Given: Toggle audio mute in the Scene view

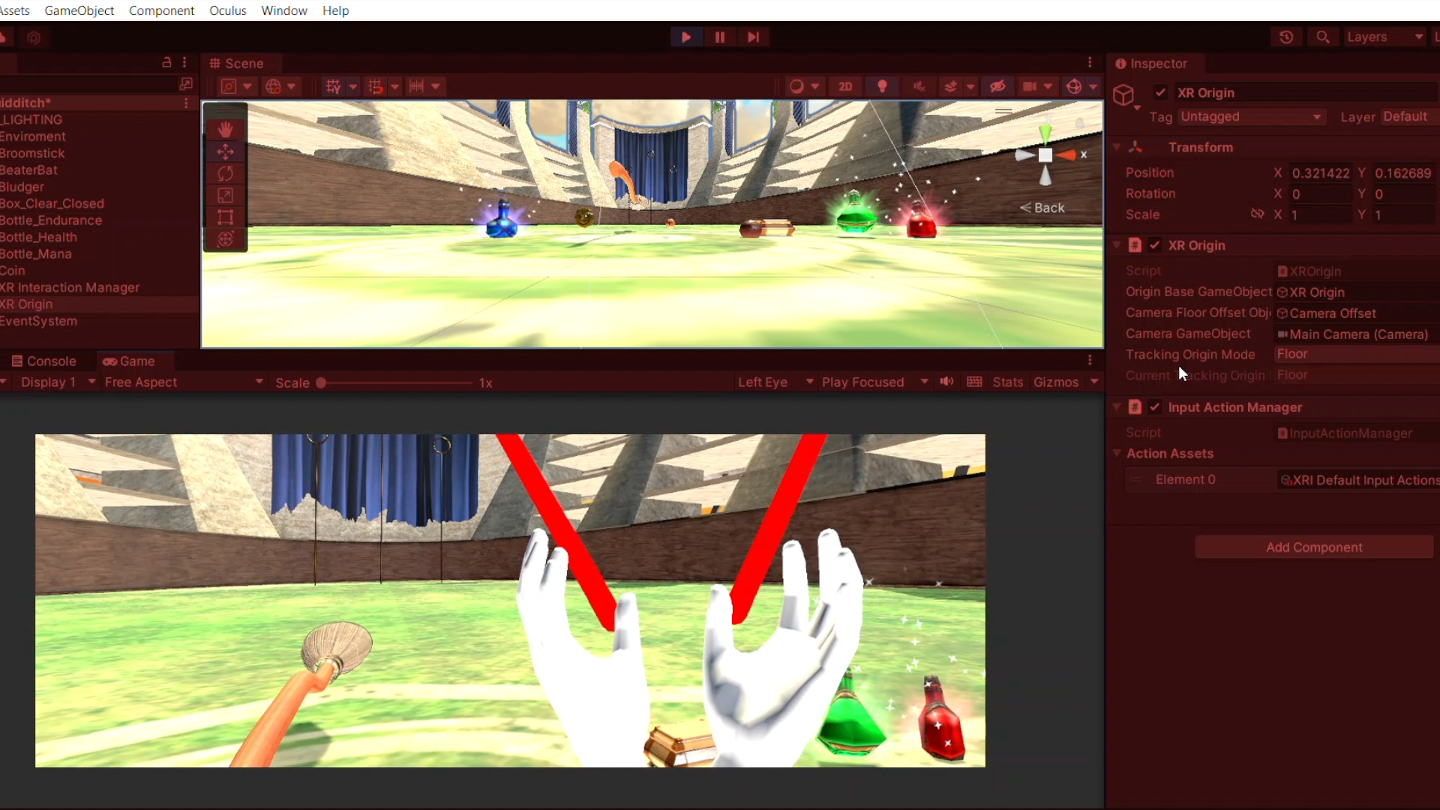Looking at the screenshot, I should (x=919, y=86).
